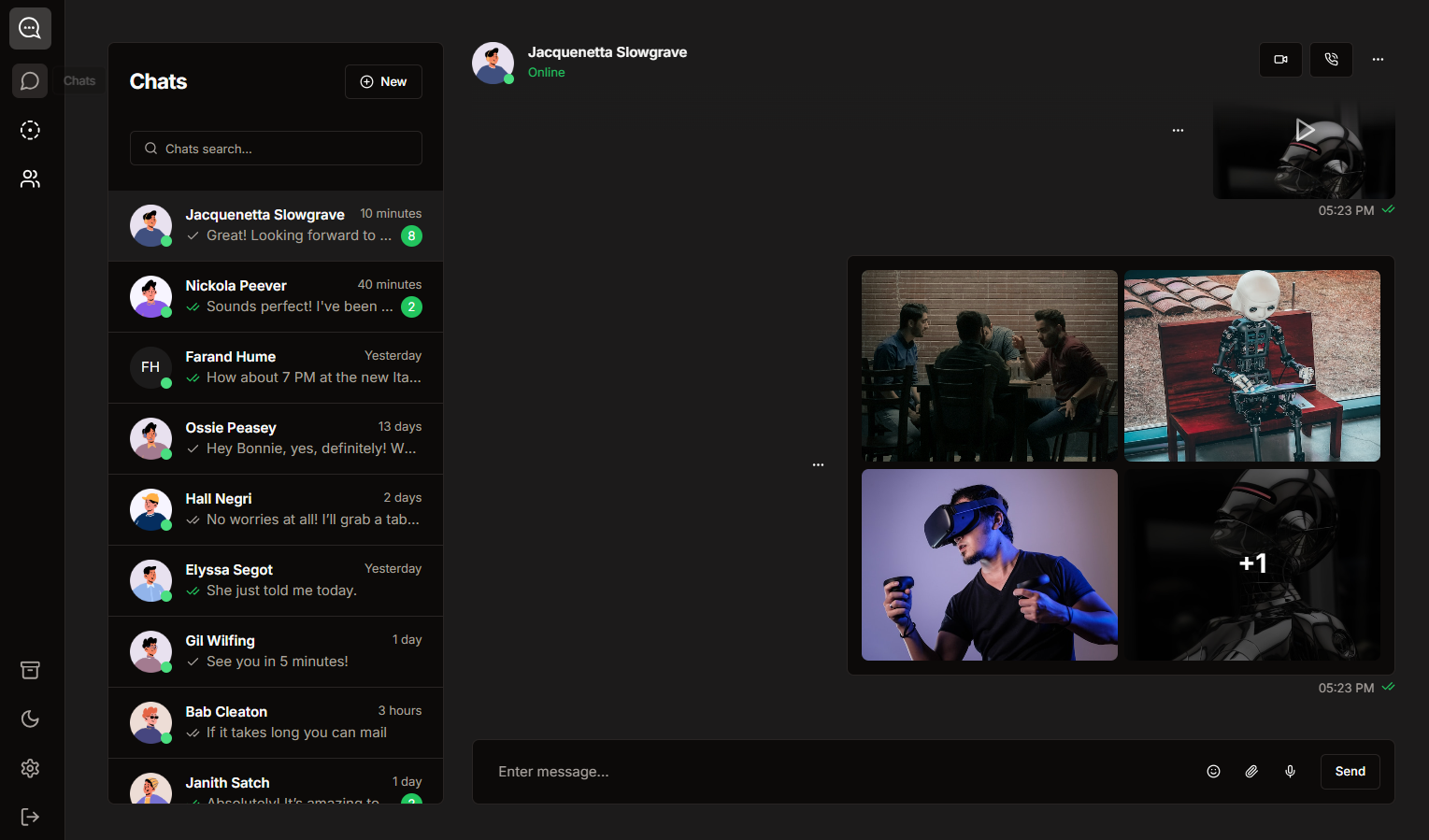Open the settings gear in the sidebar
This screenshot has height=840, width=1429.
[x=29, y=768]
